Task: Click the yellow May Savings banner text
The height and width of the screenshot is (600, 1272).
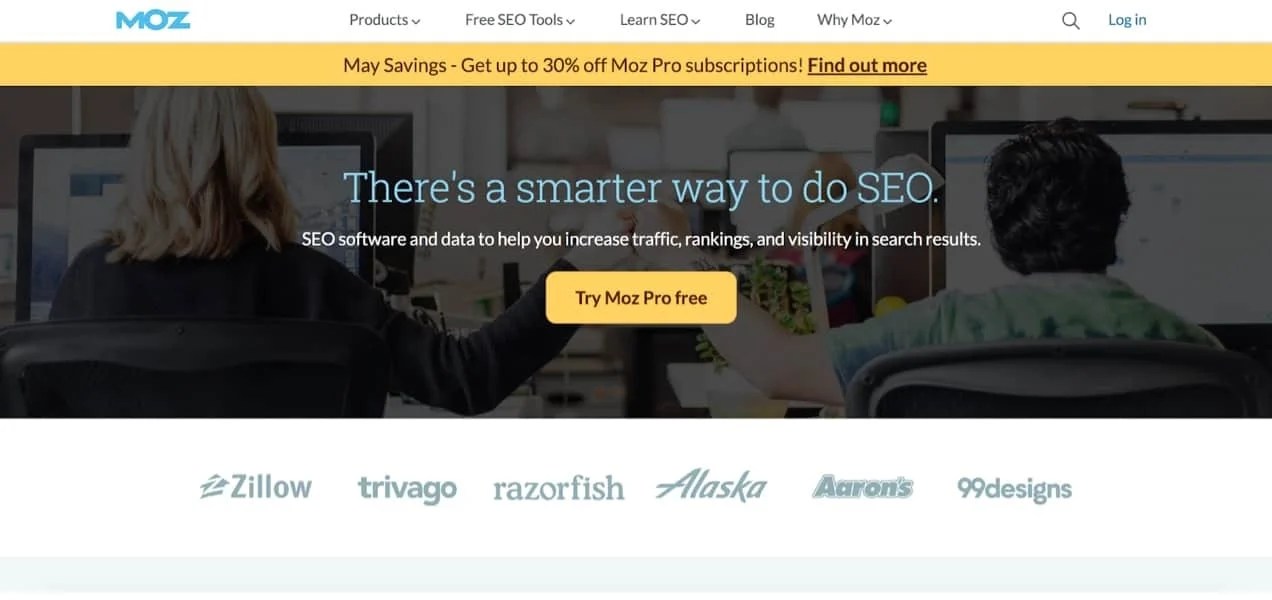Action: [x=573, y=65]
